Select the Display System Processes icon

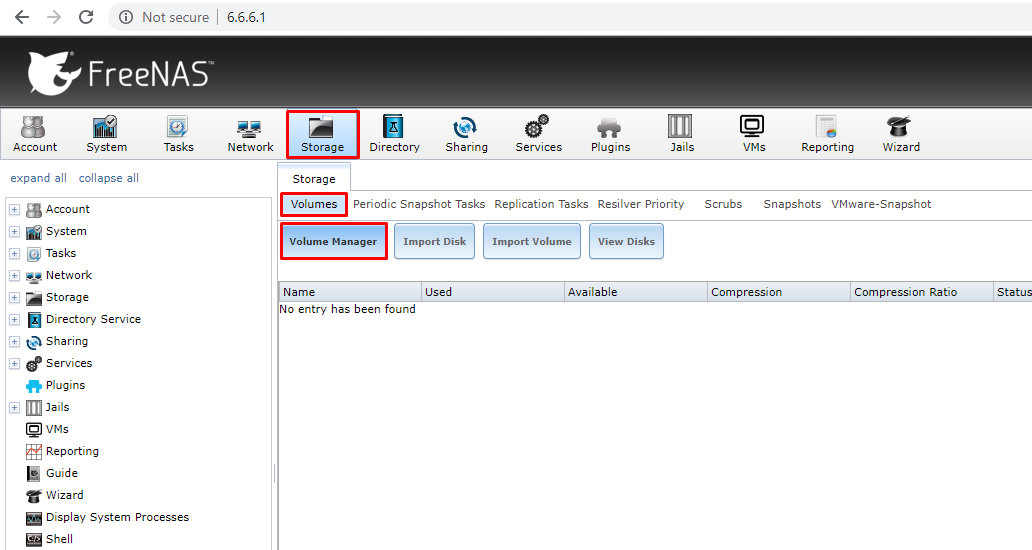point(34,518)
